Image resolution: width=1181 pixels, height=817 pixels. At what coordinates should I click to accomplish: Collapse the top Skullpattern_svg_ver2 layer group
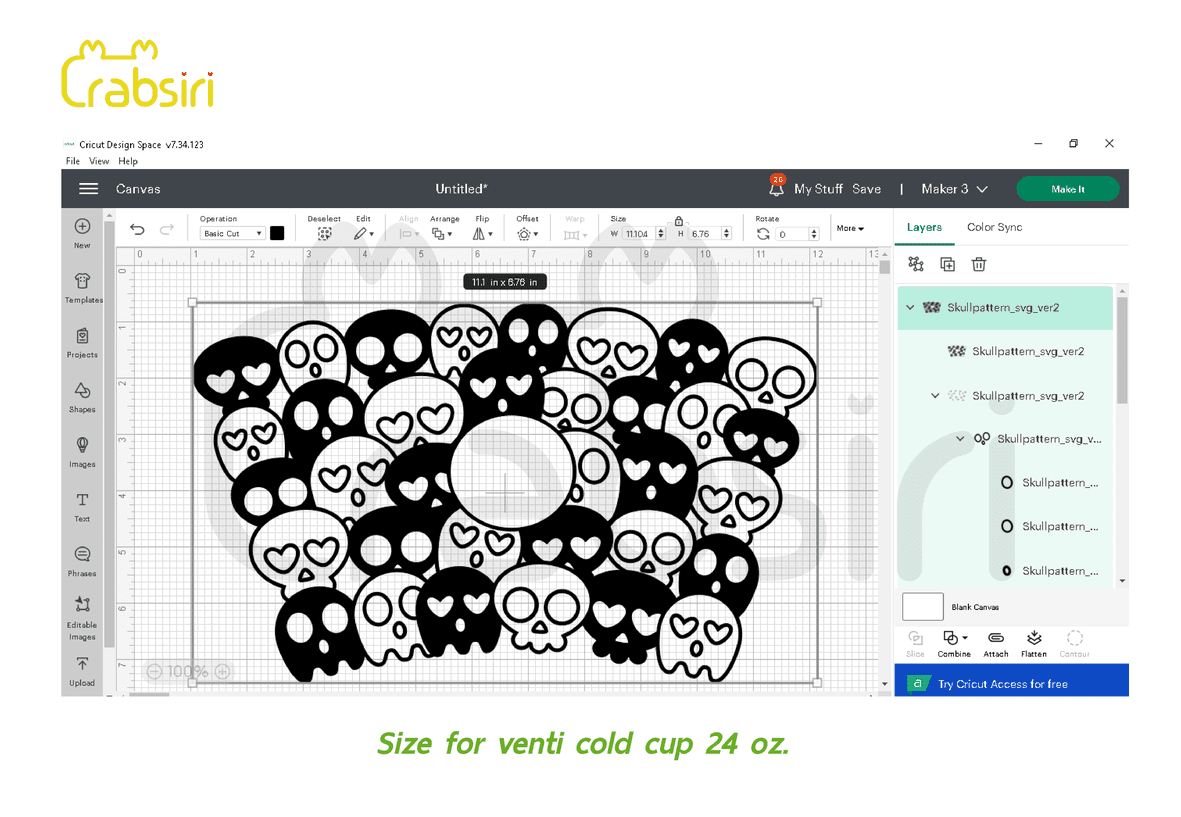910,308
